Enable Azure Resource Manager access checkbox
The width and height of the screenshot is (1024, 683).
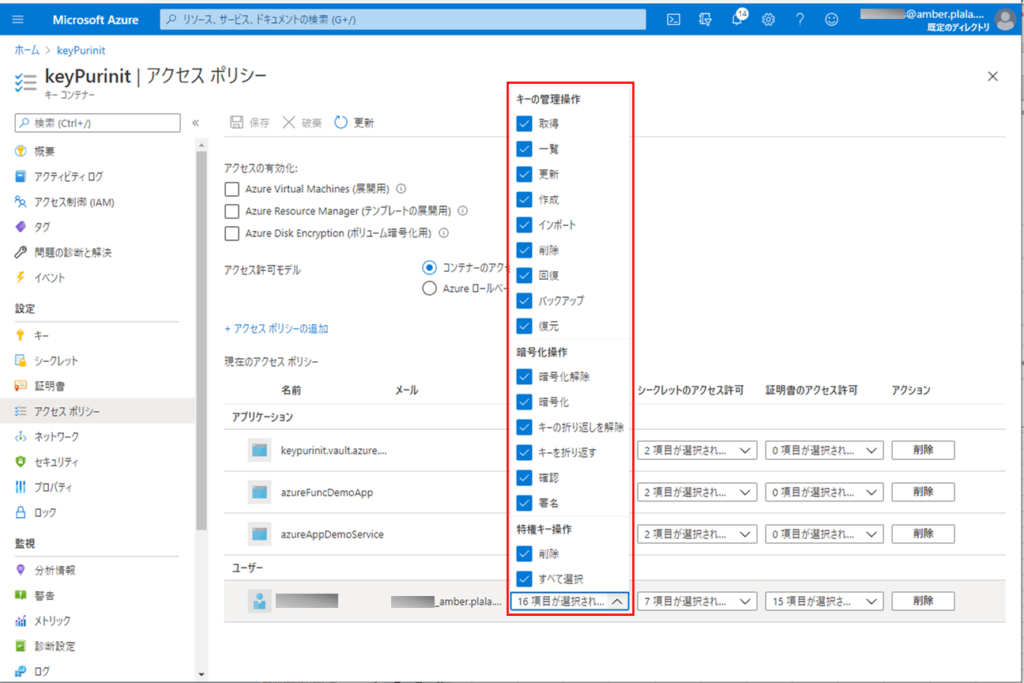coord(232,212)
